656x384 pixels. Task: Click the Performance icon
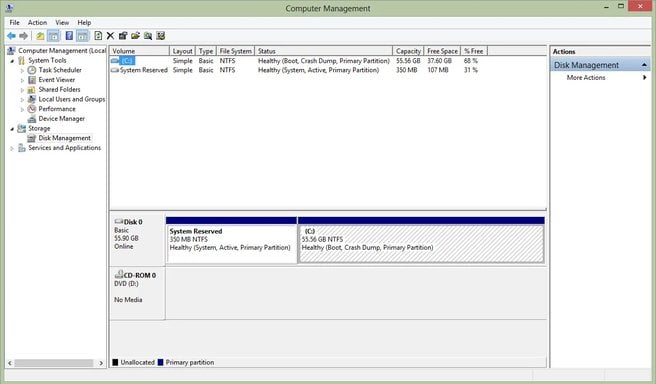pyautogui.click(x=32, y=109)
